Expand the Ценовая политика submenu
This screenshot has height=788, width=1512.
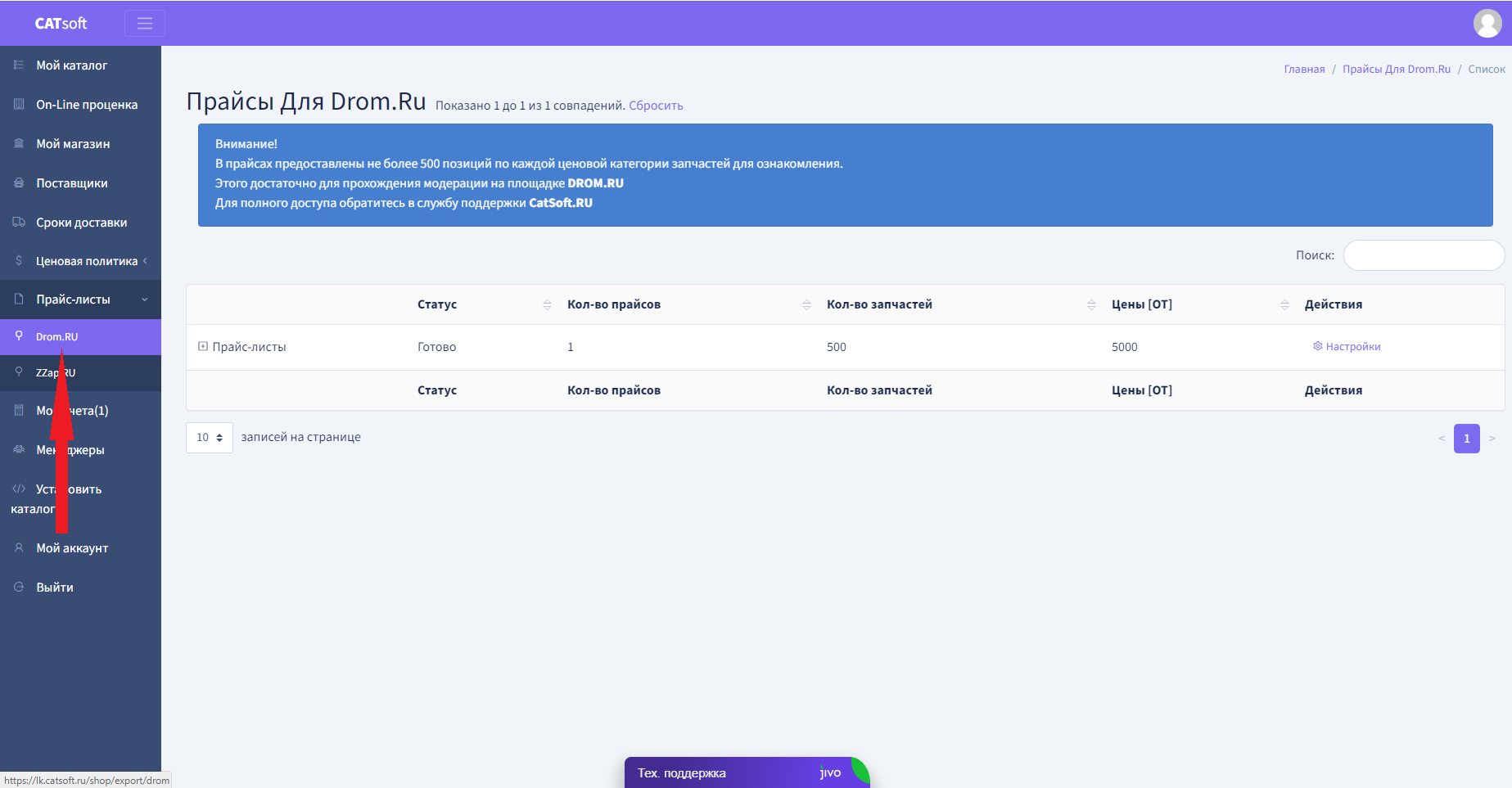tap(86, 261)
